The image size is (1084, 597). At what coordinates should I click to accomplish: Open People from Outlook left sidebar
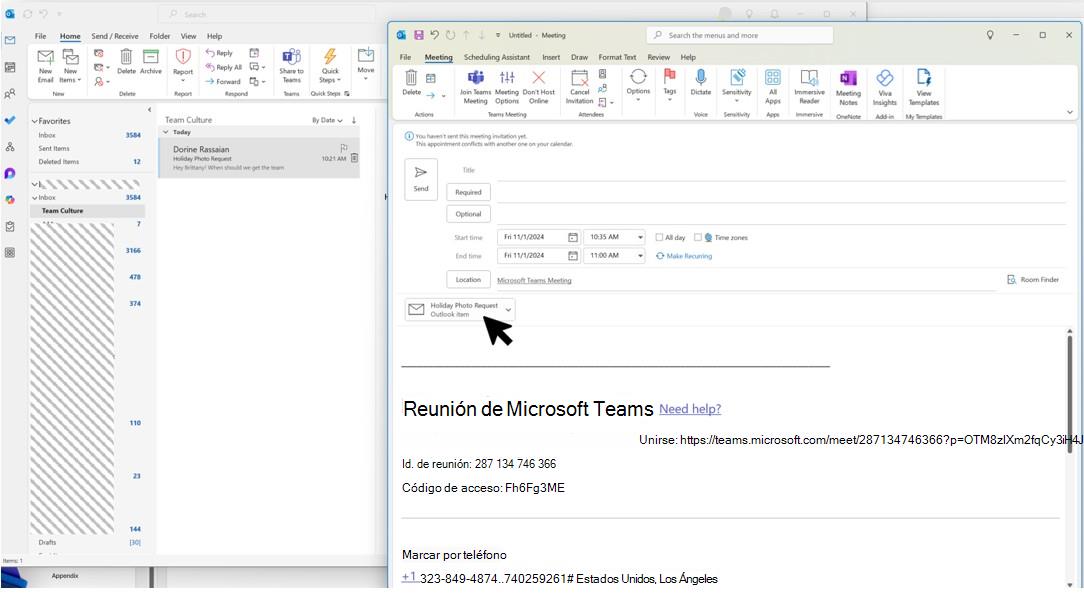(x=10, y=93)
